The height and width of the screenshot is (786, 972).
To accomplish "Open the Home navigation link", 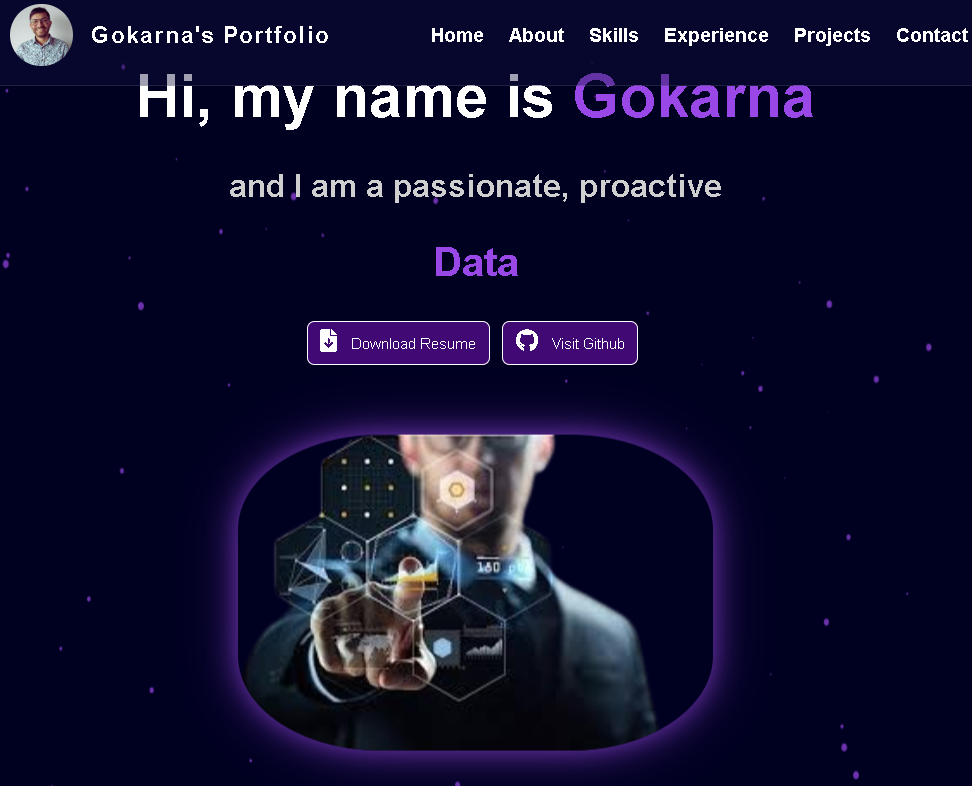I will point(457,35).
